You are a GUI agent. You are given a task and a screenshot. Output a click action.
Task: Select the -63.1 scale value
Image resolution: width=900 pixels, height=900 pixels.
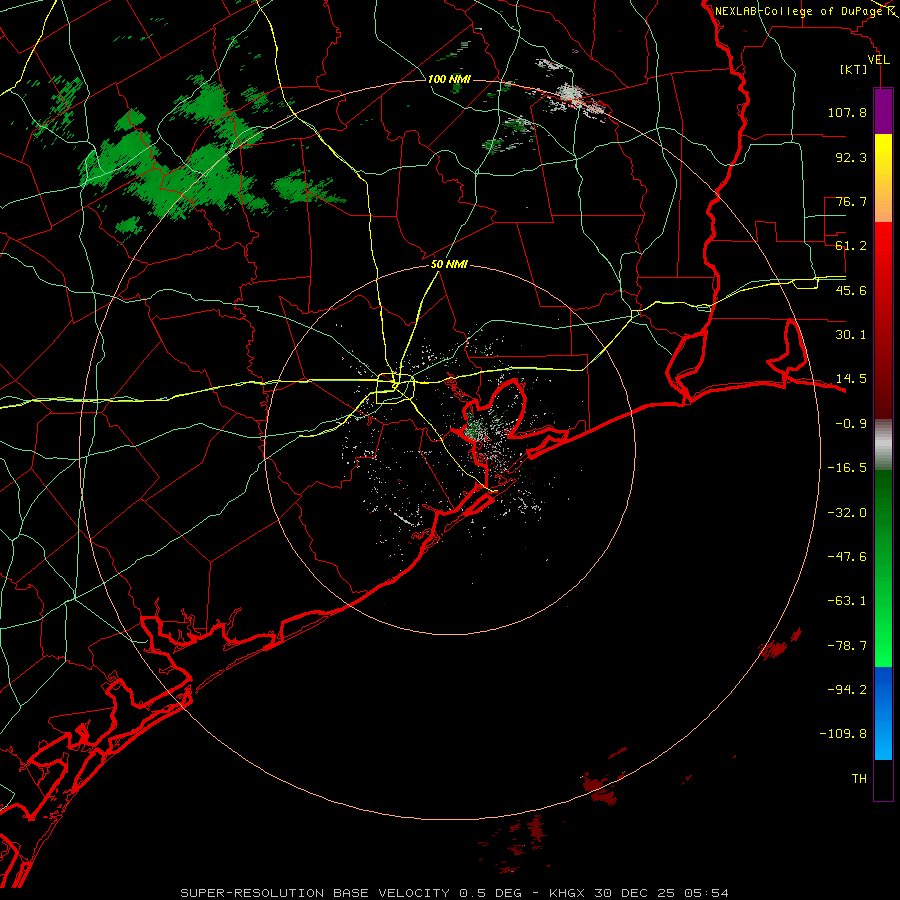(847, 601)
